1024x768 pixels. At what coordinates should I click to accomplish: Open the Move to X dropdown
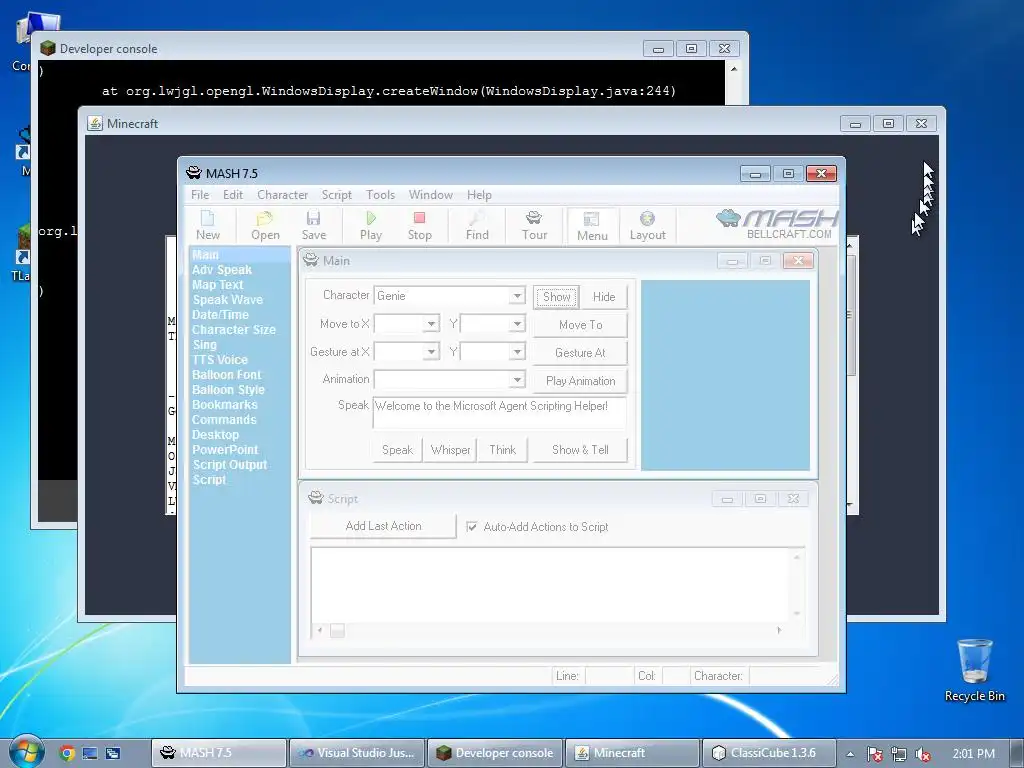[431, 324]
